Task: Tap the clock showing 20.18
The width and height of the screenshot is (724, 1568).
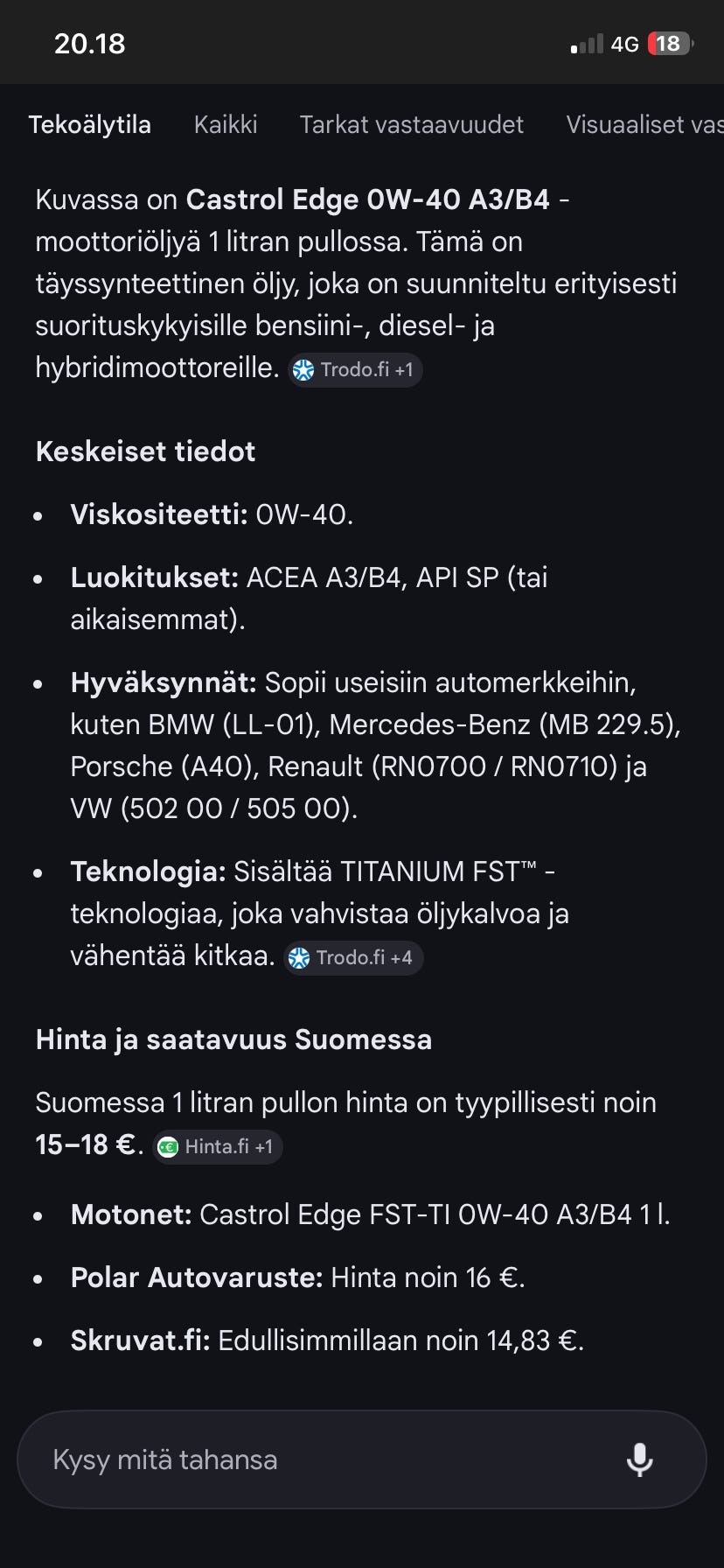Action: [89, 42]
